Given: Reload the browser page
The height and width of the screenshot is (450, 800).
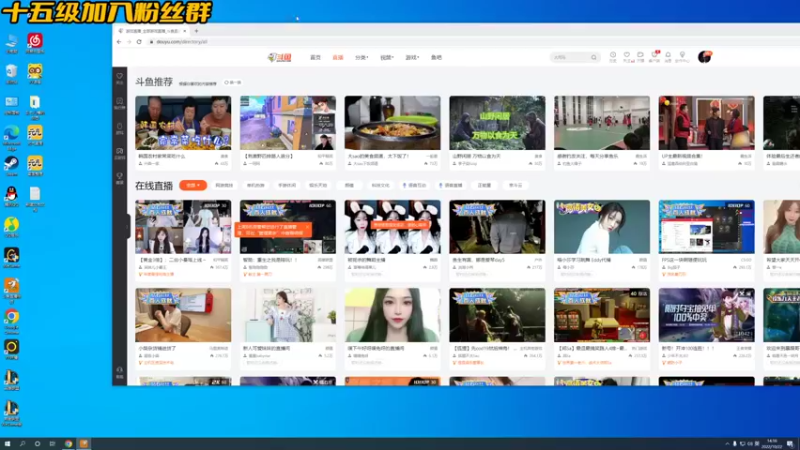Looking at the screenshot, I should (139, 42).
